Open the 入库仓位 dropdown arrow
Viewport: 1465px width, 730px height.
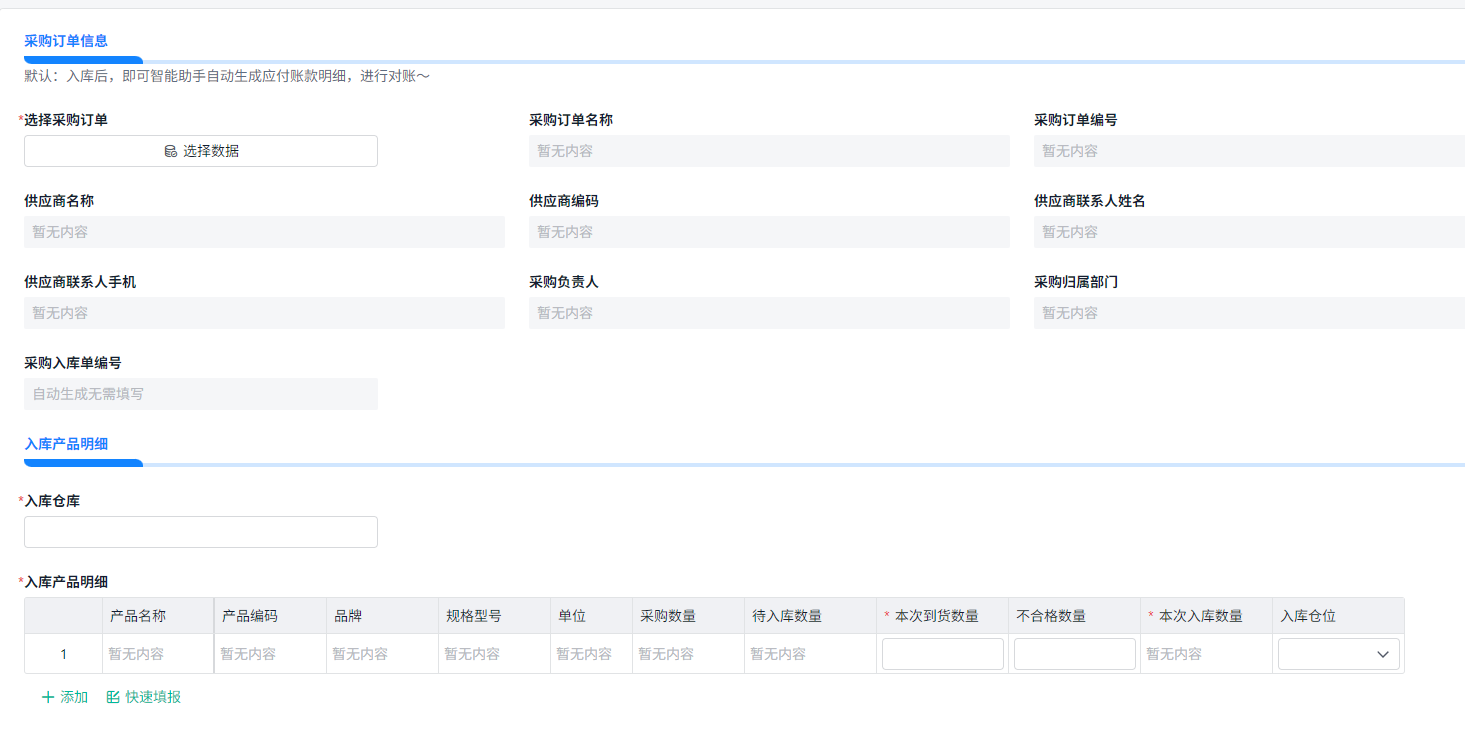point(1384,654)
